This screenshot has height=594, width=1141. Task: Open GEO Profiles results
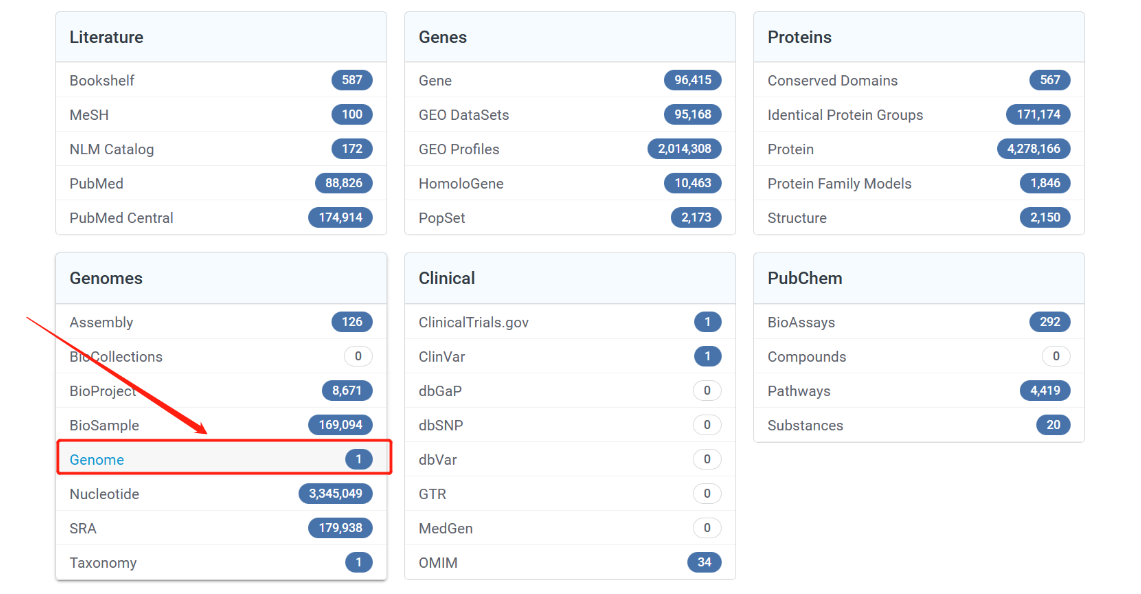point(459,149)
